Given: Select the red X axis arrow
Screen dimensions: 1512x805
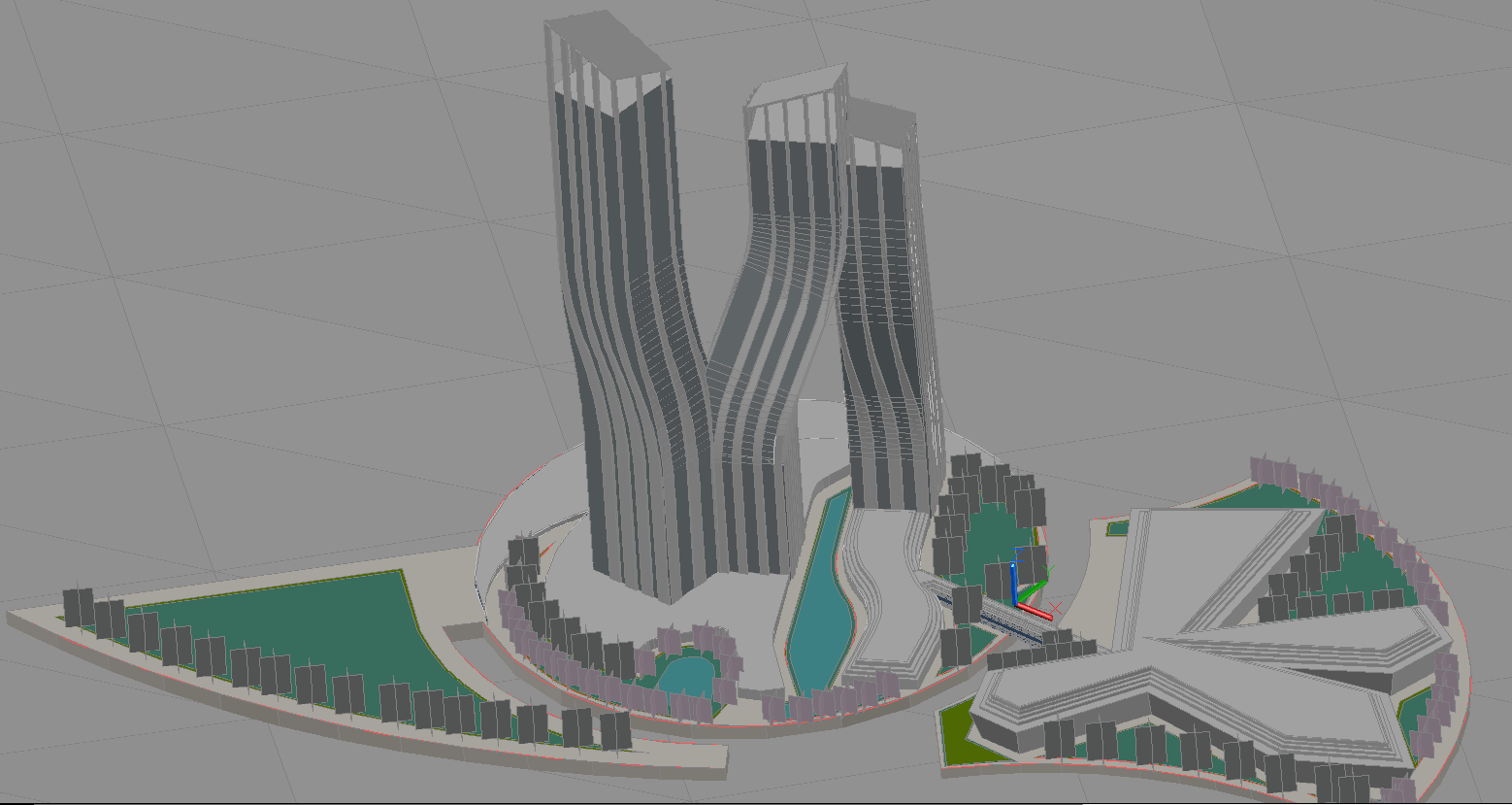Looking at the screenshot, I should point(1035,611).
